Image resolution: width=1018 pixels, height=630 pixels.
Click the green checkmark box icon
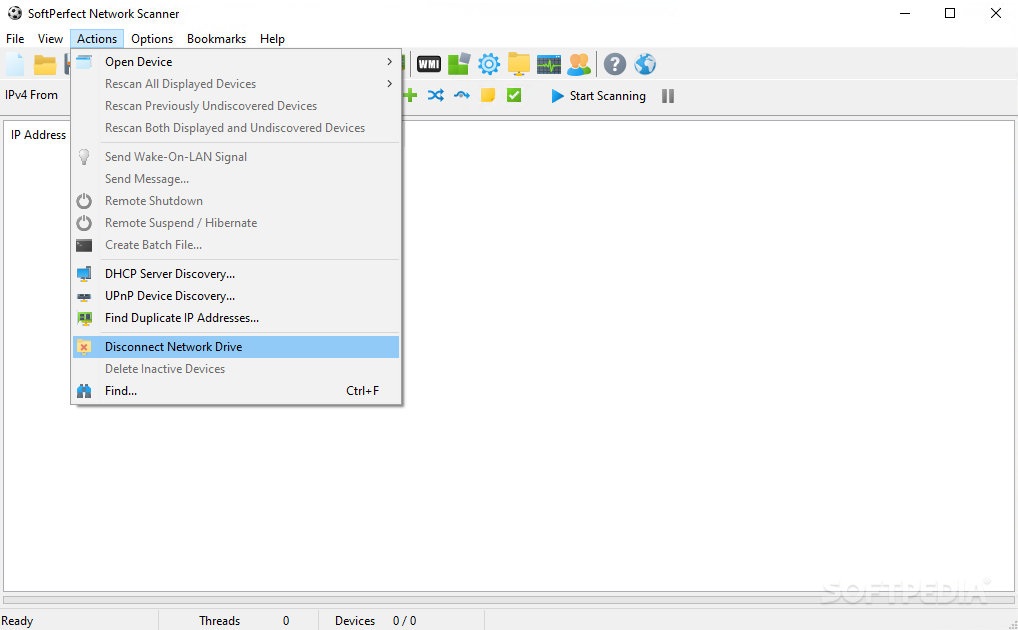click(x=514, y=95)
